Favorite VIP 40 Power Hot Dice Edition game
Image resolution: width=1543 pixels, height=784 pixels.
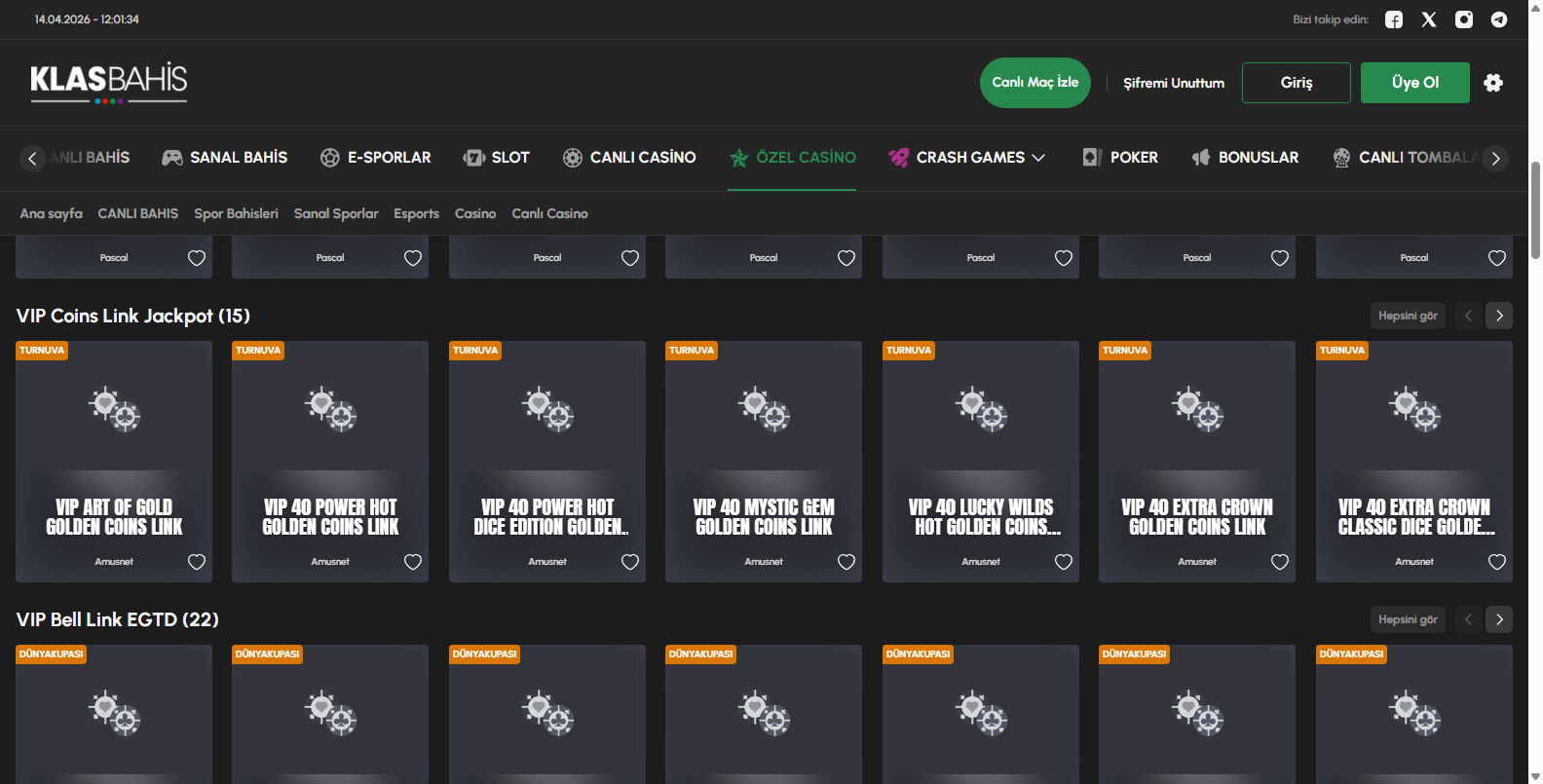(630, 562)
